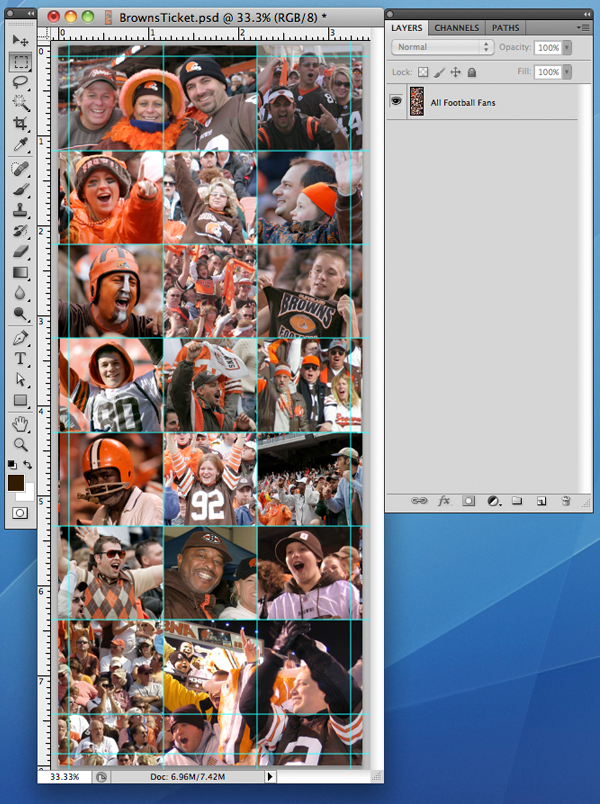Click the zoom percentage field 33.33%
Image resolution: width=600 pixels, height=804 pixels.
tap(65, 776)
